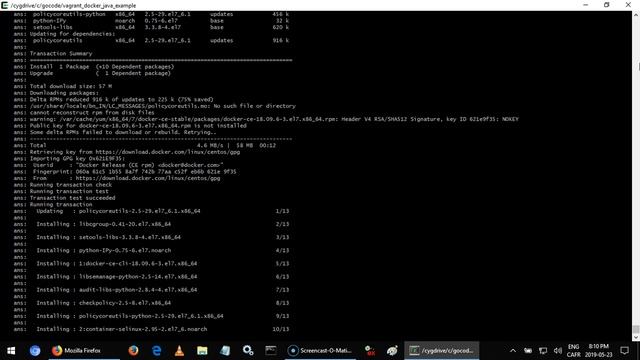Open the Action Center notifications icon
The width and height of the screenshot is (640, 360).
pos(624,351)
